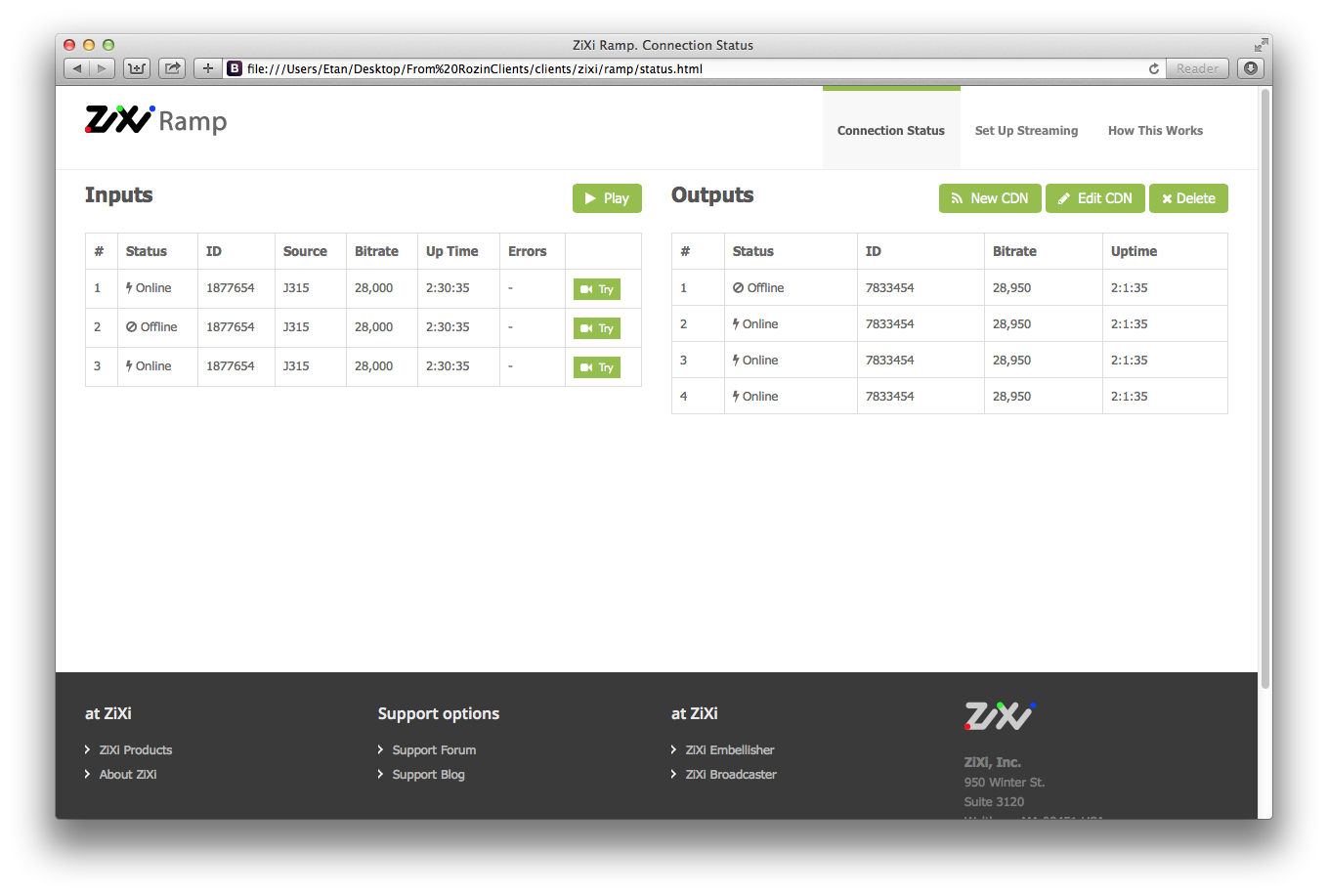The height and width of the screenshot is (896, 1328).
Task: Try input row 1 with the Try button
Action: [x=597, y=289]
